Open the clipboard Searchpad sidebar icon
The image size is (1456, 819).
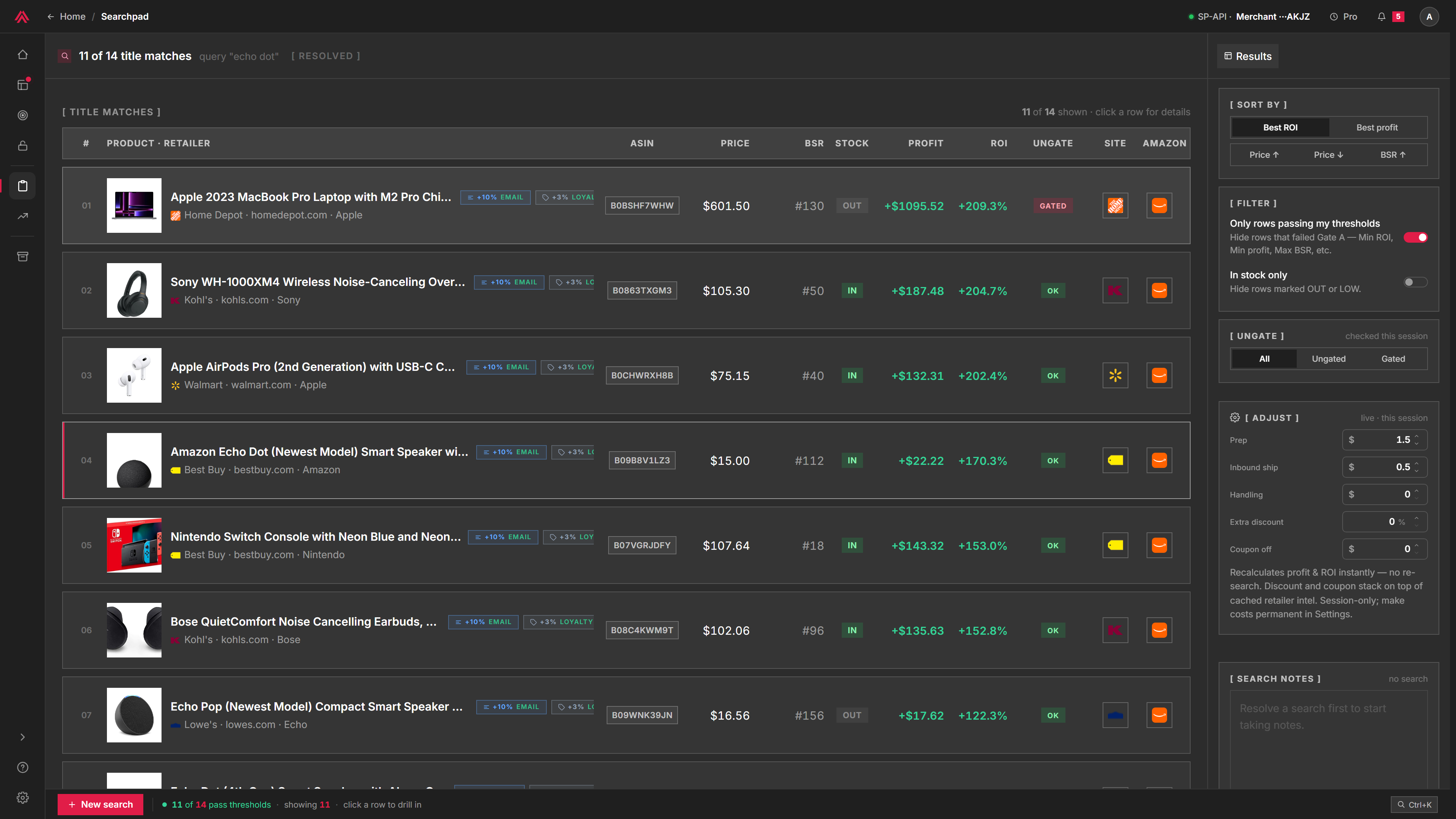click(x=23, y=185)
